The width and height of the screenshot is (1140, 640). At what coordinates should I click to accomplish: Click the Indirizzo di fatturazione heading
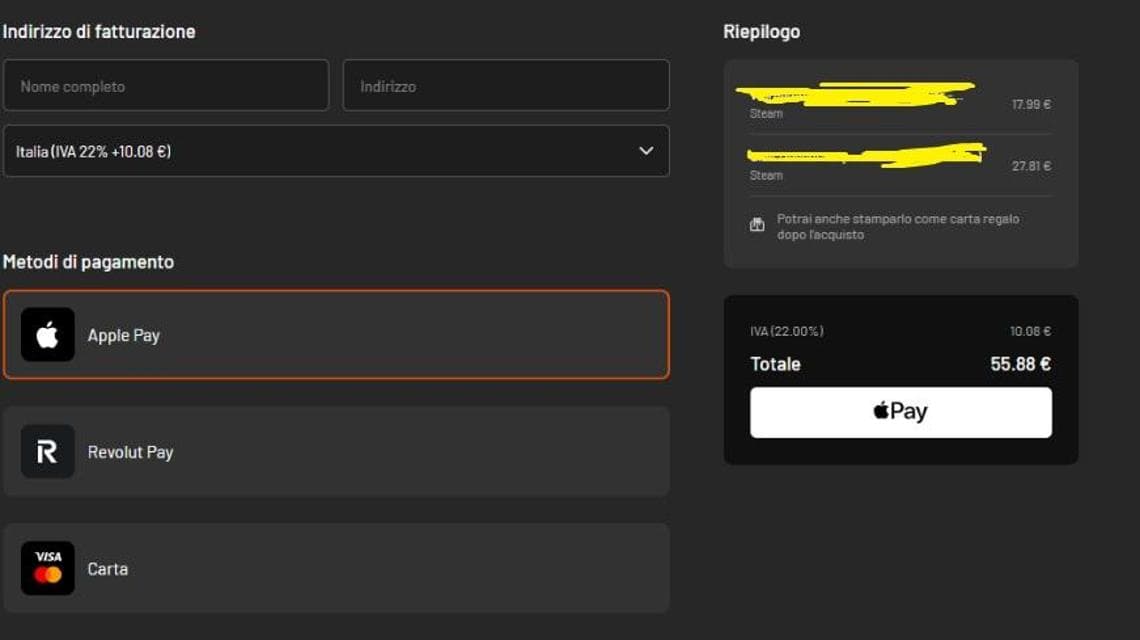99,32
